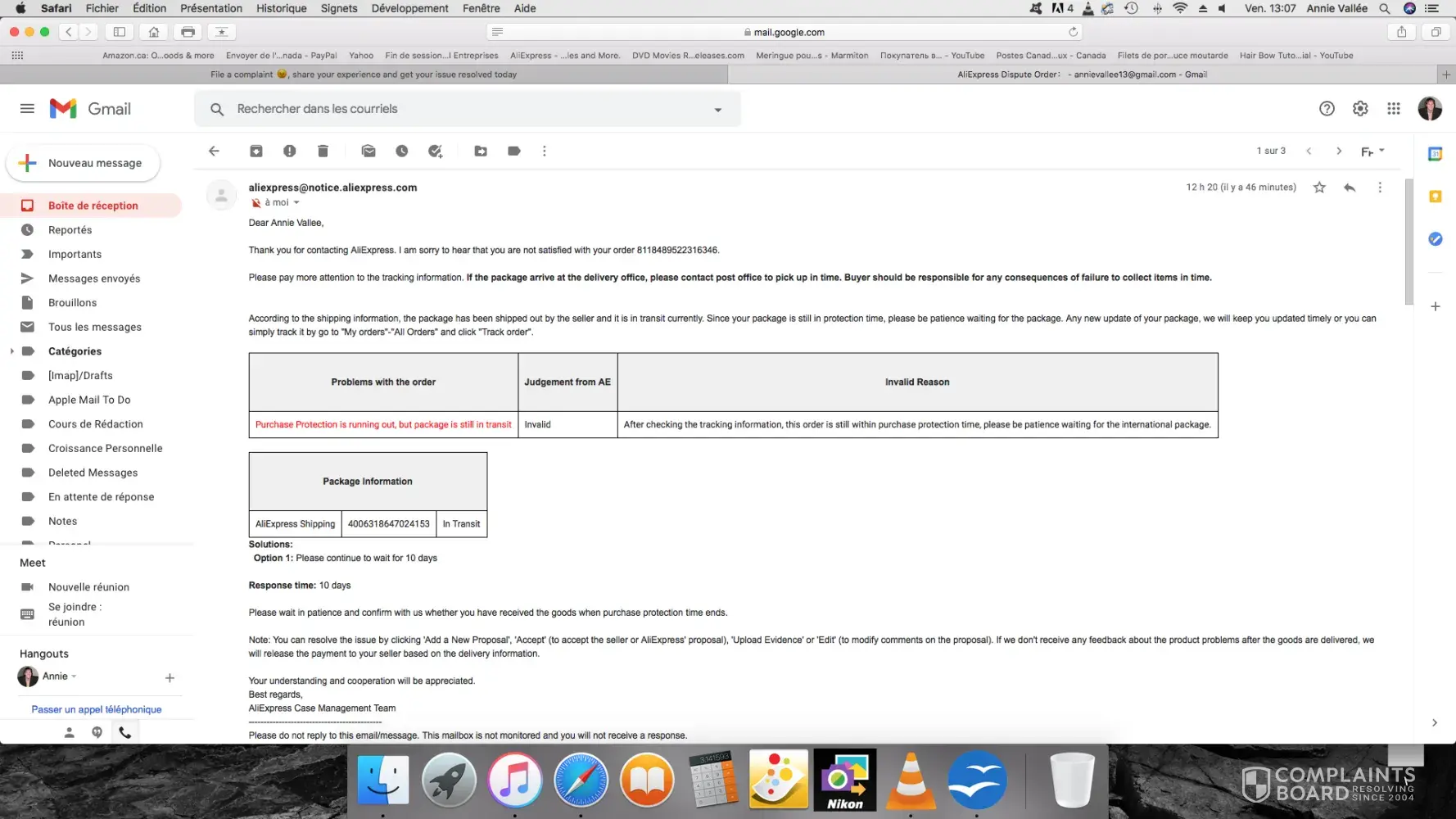Screen dimensions: 1456x819
Task: Open Google Tasks side panel
Action: [1435, 239]
